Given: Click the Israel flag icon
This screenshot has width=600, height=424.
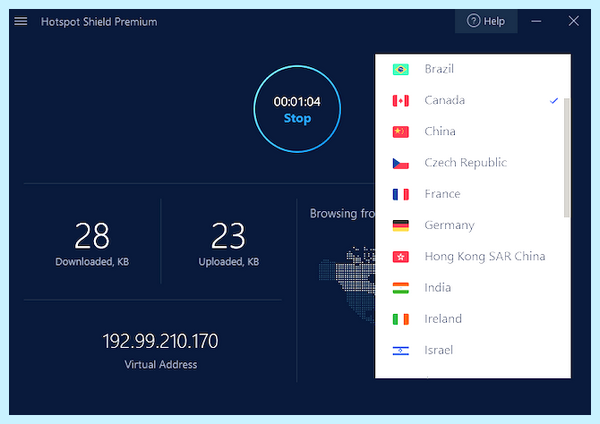Looking at the screenshot, I should (x=401, y=351).
